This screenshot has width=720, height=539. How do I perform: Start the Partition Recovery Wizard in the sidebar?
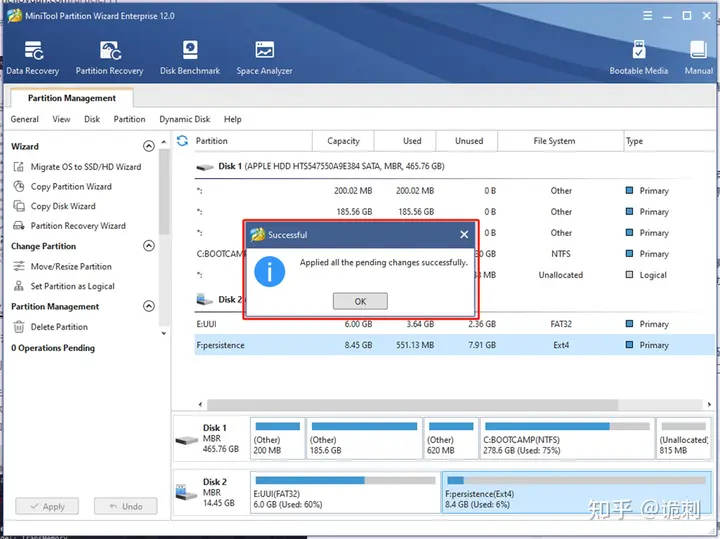tap(69, 225)
